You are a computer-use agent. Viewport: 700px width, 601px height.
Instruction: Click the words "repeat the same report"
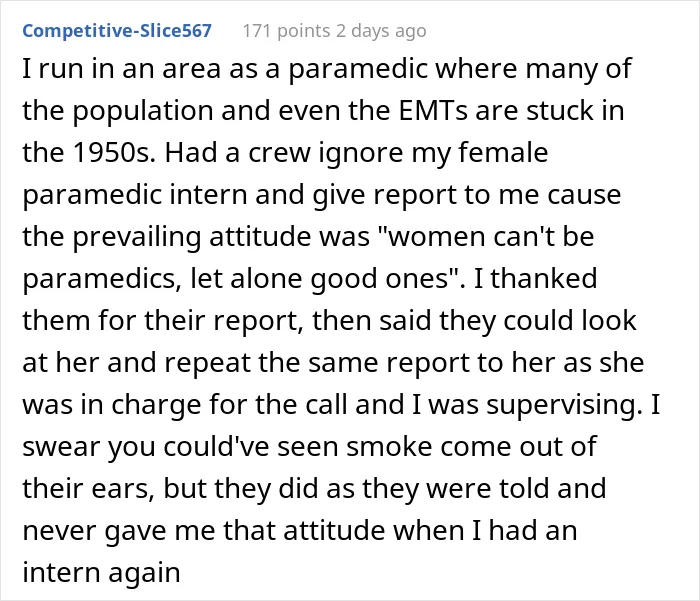click(x=318, y=363)
